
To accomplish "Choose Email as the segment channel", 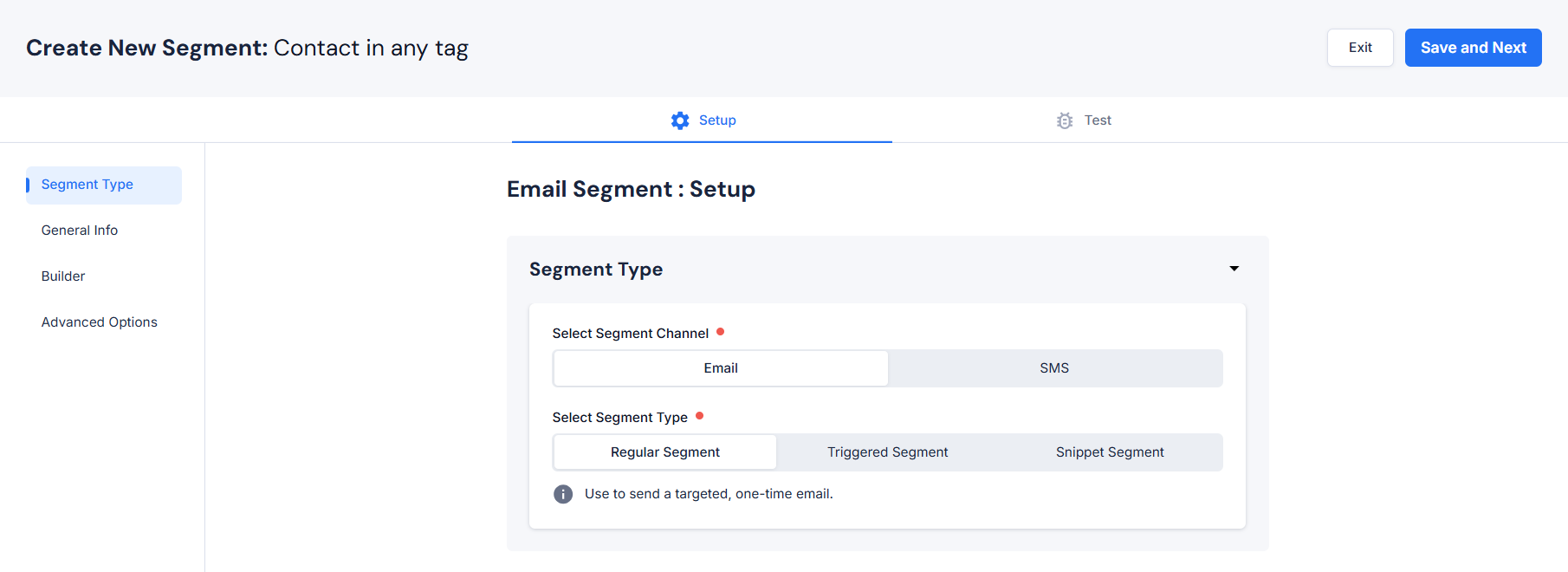I will click(721, 368).
